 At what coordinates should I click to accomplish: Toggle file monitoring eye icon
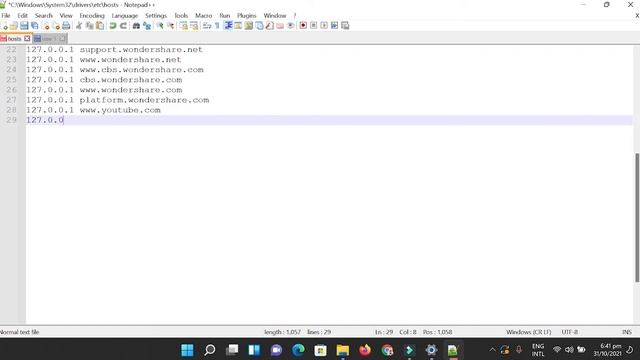291,26
